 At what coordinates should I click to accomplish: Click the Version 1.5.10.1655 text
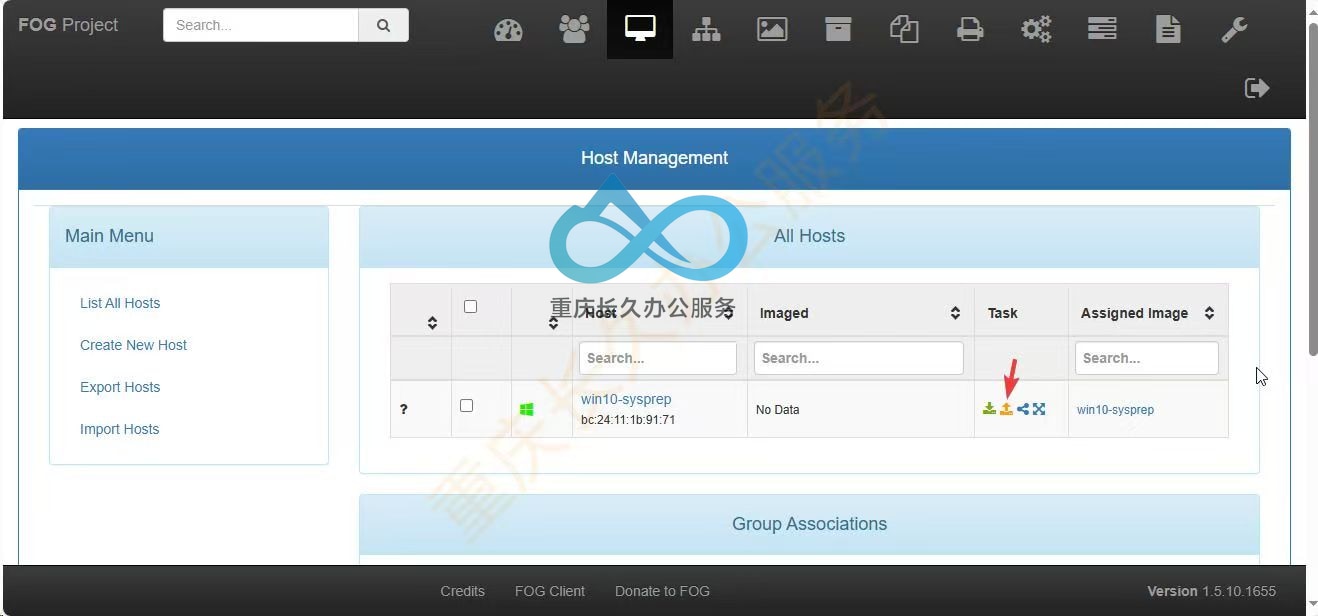[1211, 591]
